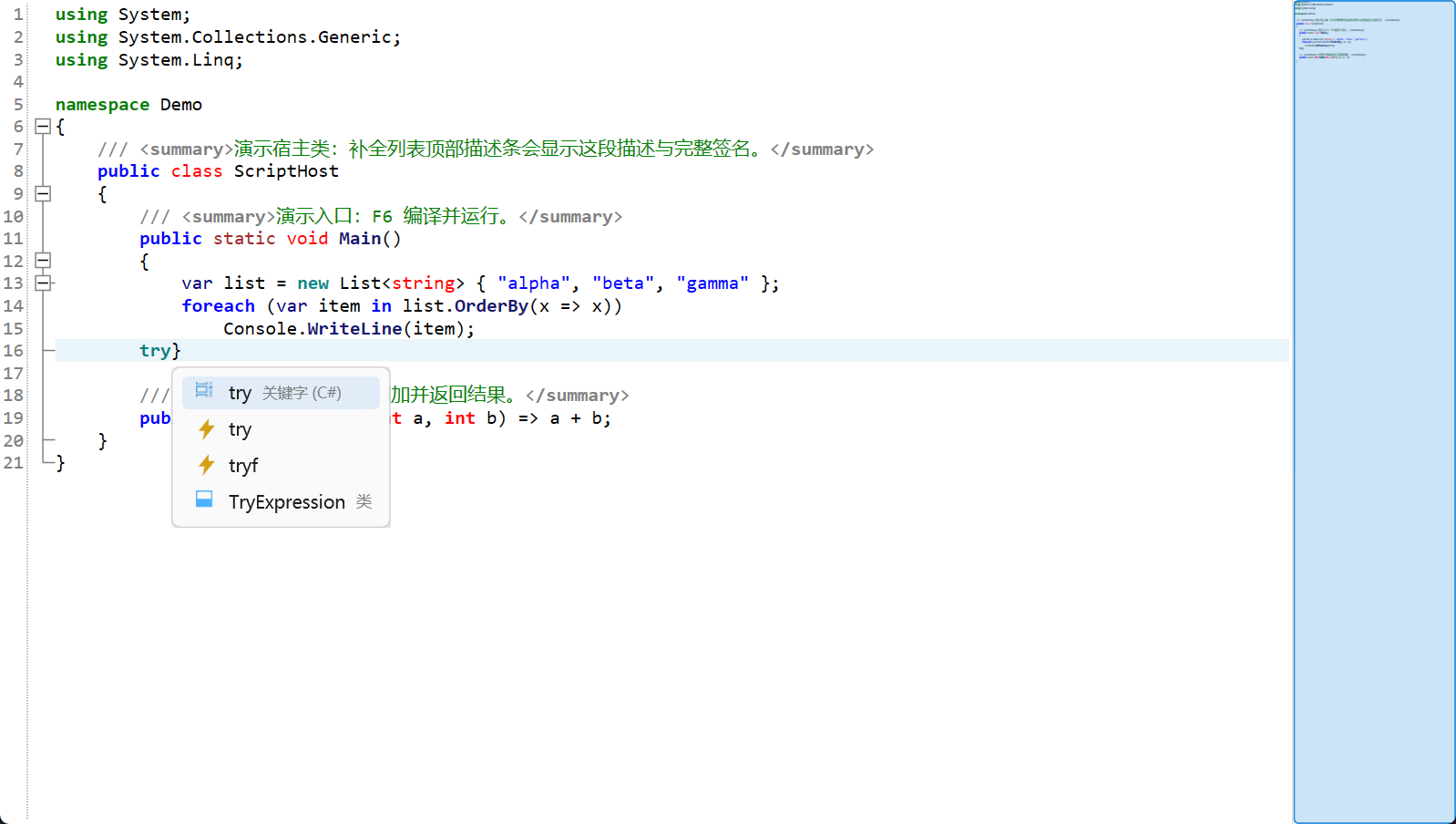Place cursor on 'ScriptHost' class name

click(286, 171)
